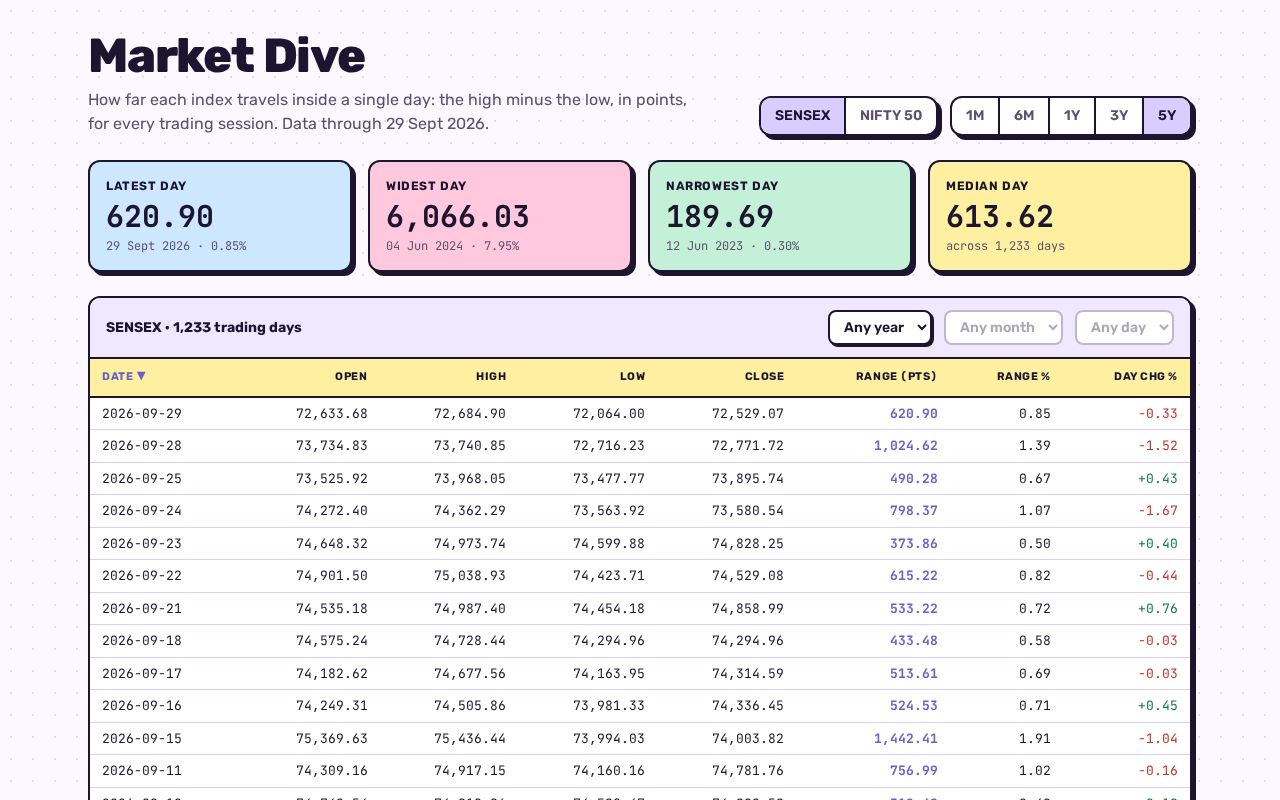Click close value 74,336.45
The height and width of the screenshot is (800, 1280).
[x=748, y=706]
